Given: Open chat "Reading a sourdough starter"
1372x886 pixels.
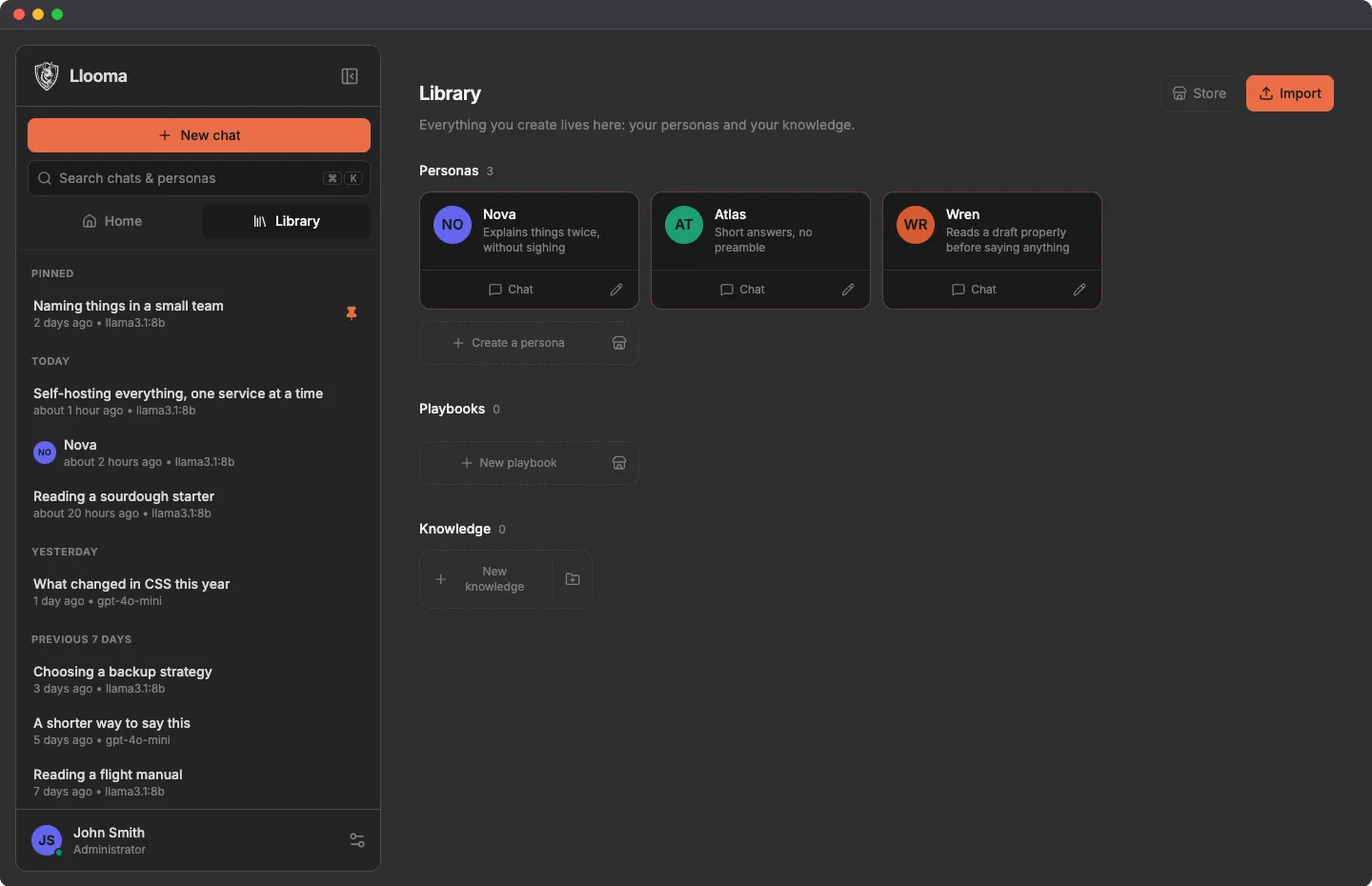Looking at the screenshot, I should coord(198,504).
